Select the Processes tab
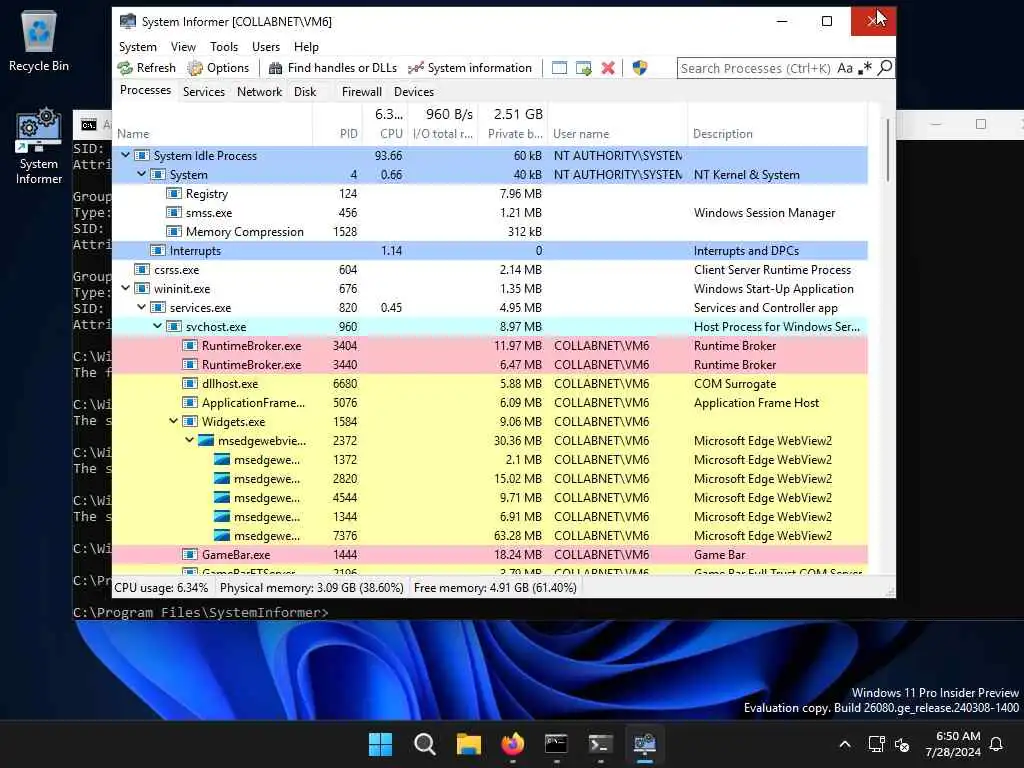1024x768 pixels. click(146, 90)
